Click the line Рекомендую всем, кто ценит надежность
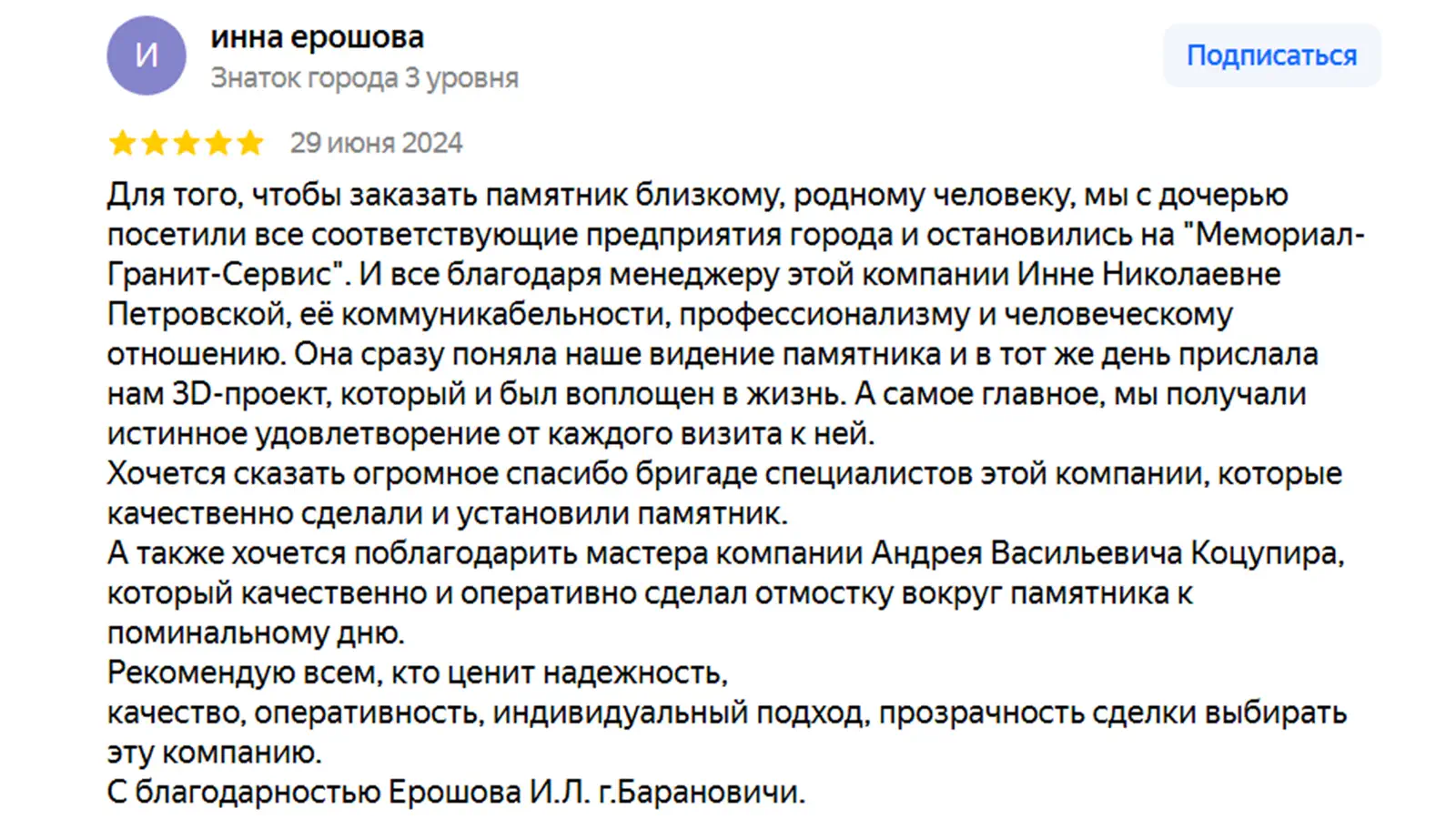The image size is (1456, 819). (x=418, y=673)
